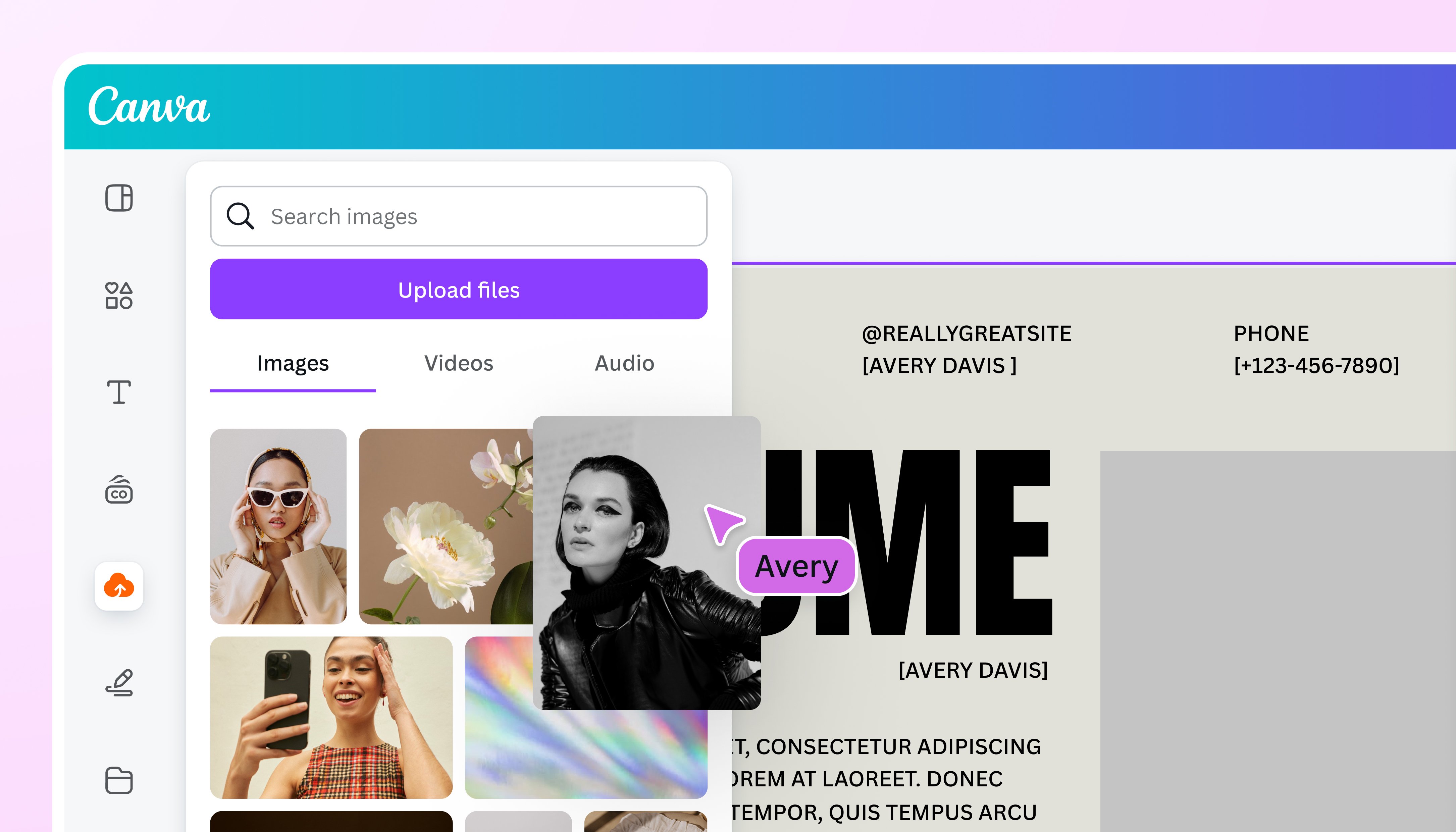Open the Brand Hub panel
The width and height of the screenshot is (1456, 832).
[x=118, y=490]
